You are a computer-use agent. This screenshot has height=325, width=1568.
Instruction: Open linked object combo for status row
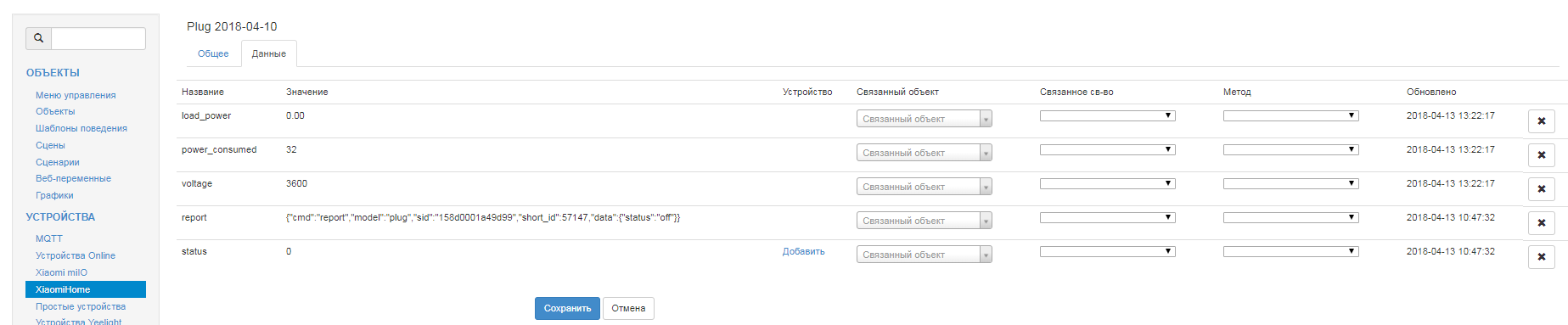[924, 255]
